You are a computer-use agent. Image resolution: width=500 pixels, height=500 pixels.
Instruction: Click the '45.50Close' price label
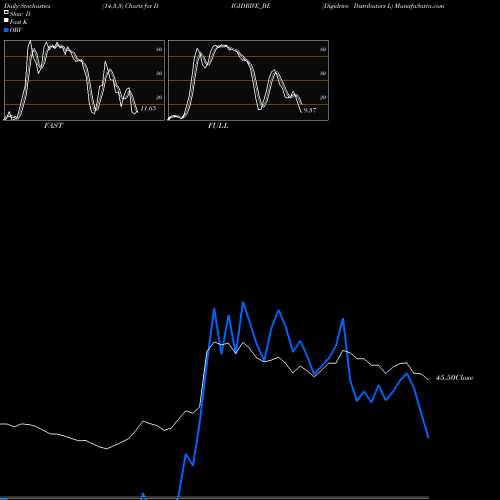(454, 378)
